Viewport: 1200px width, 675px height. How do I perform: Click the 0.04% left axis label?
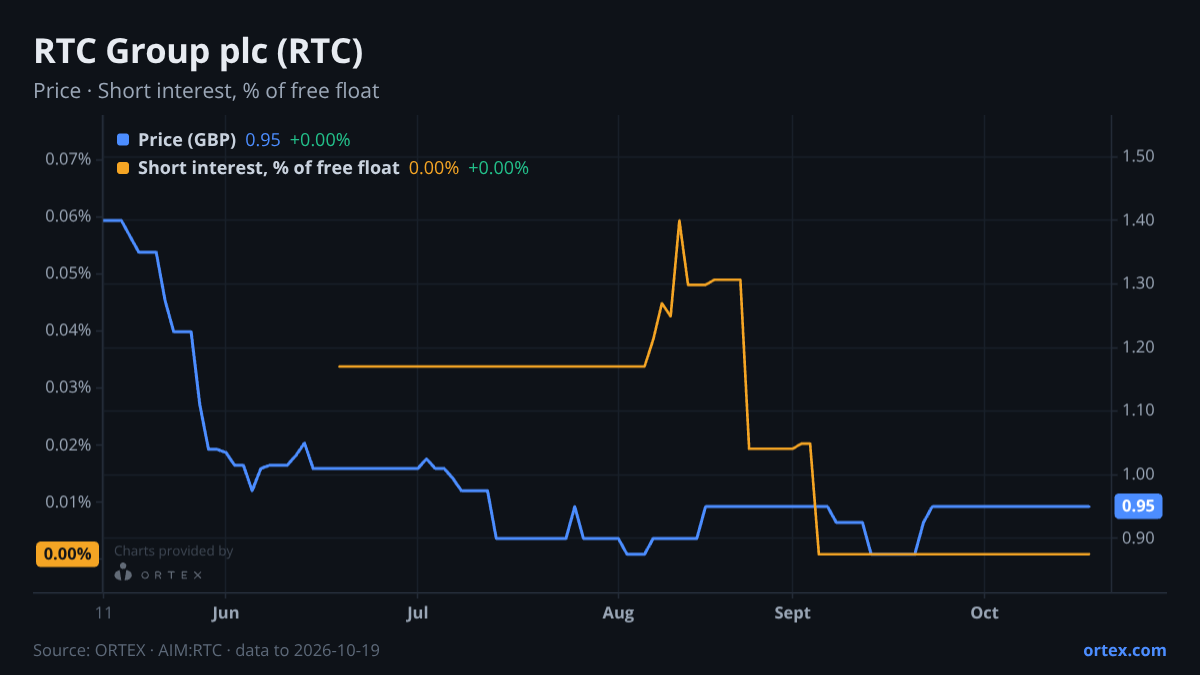coord(68,330)
